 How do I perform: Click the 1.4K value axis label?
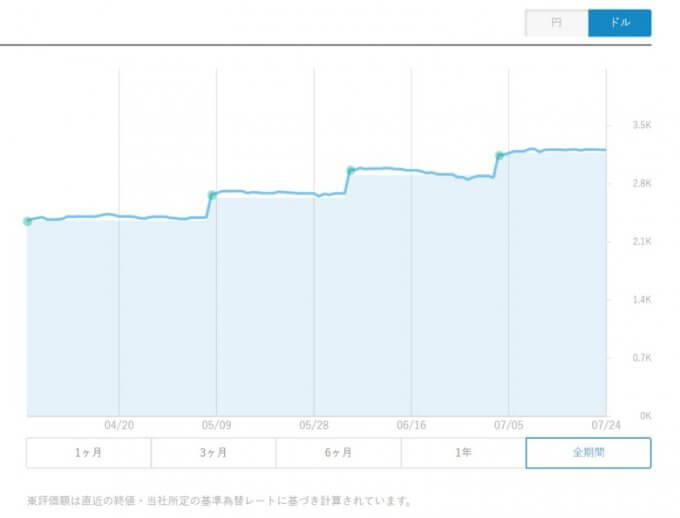pyautogui.click(x=642, y=300)
